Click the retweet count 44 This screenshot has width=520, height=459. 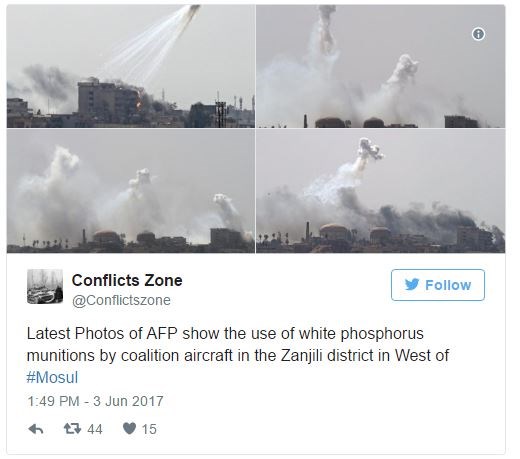pos(95,429)
